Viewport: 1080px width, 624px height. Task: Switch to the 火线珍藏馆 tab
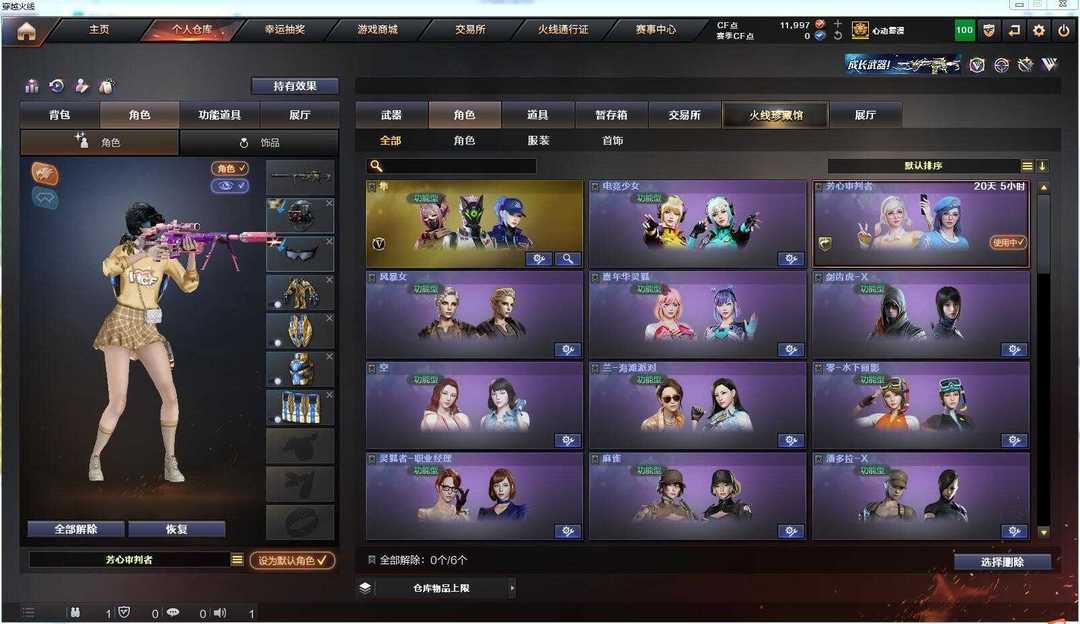(x=776, y=115)
